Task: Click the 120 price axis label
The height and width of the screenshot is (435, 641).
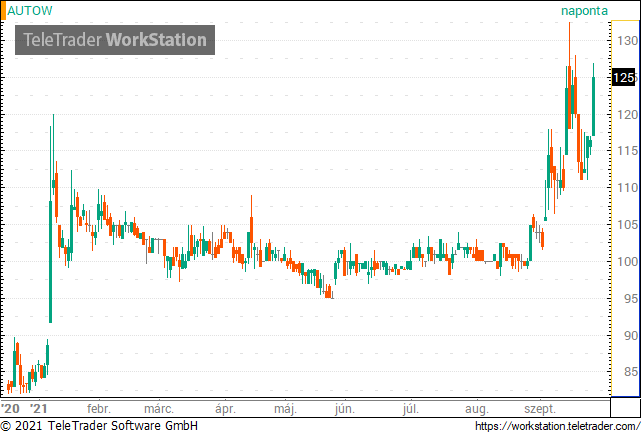Action: pos(628,114)
